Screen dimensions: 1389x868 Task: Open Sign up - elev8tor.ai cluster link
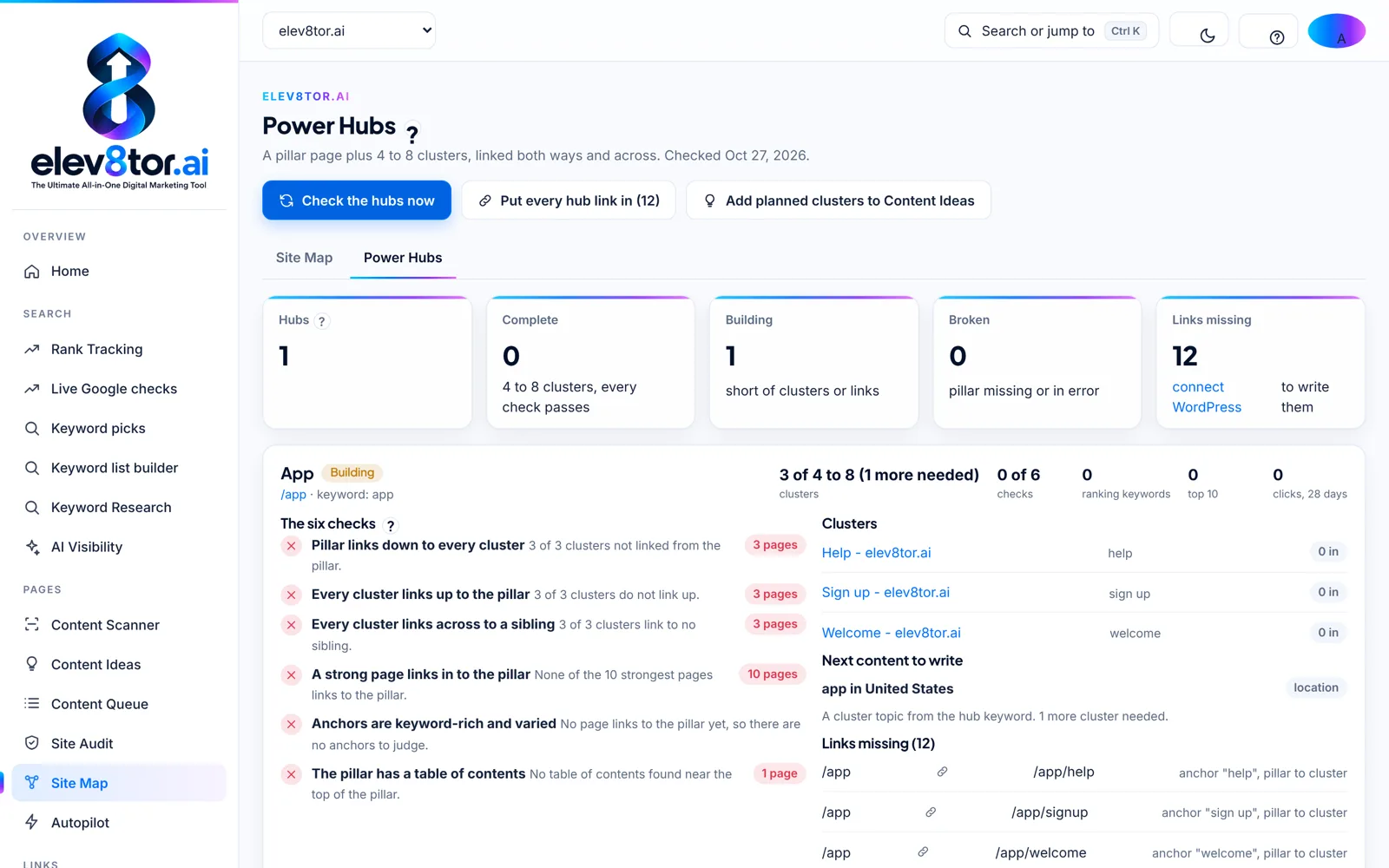(x=885, y=593)
